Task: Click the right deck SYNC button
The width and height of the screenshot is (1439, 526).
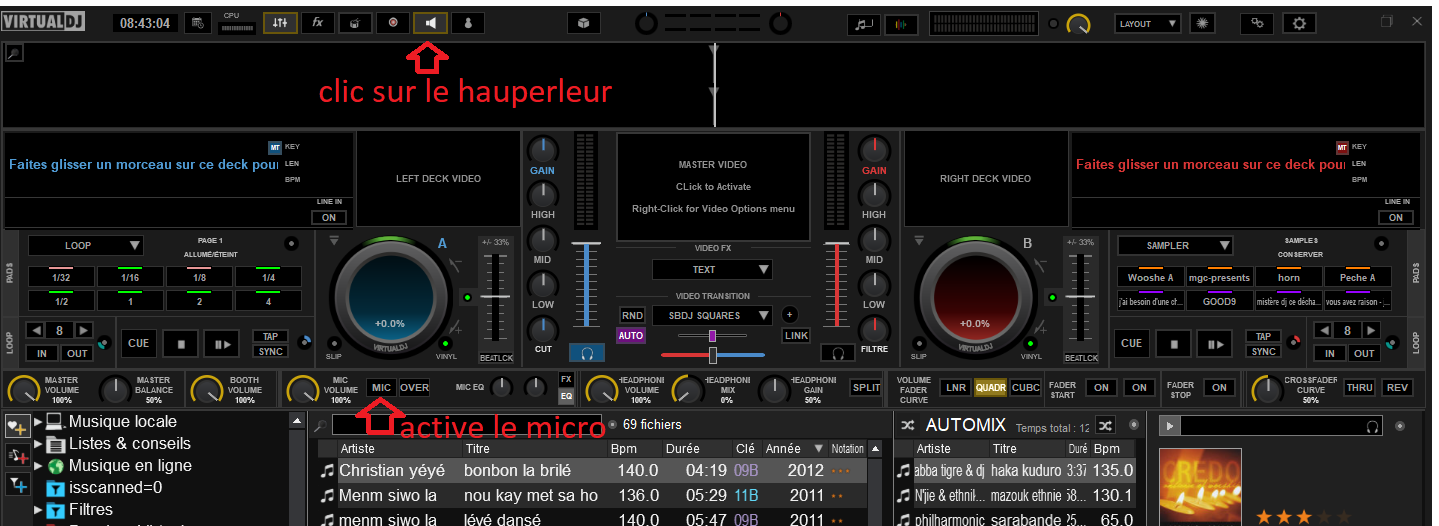Action: coord(1264,351)
